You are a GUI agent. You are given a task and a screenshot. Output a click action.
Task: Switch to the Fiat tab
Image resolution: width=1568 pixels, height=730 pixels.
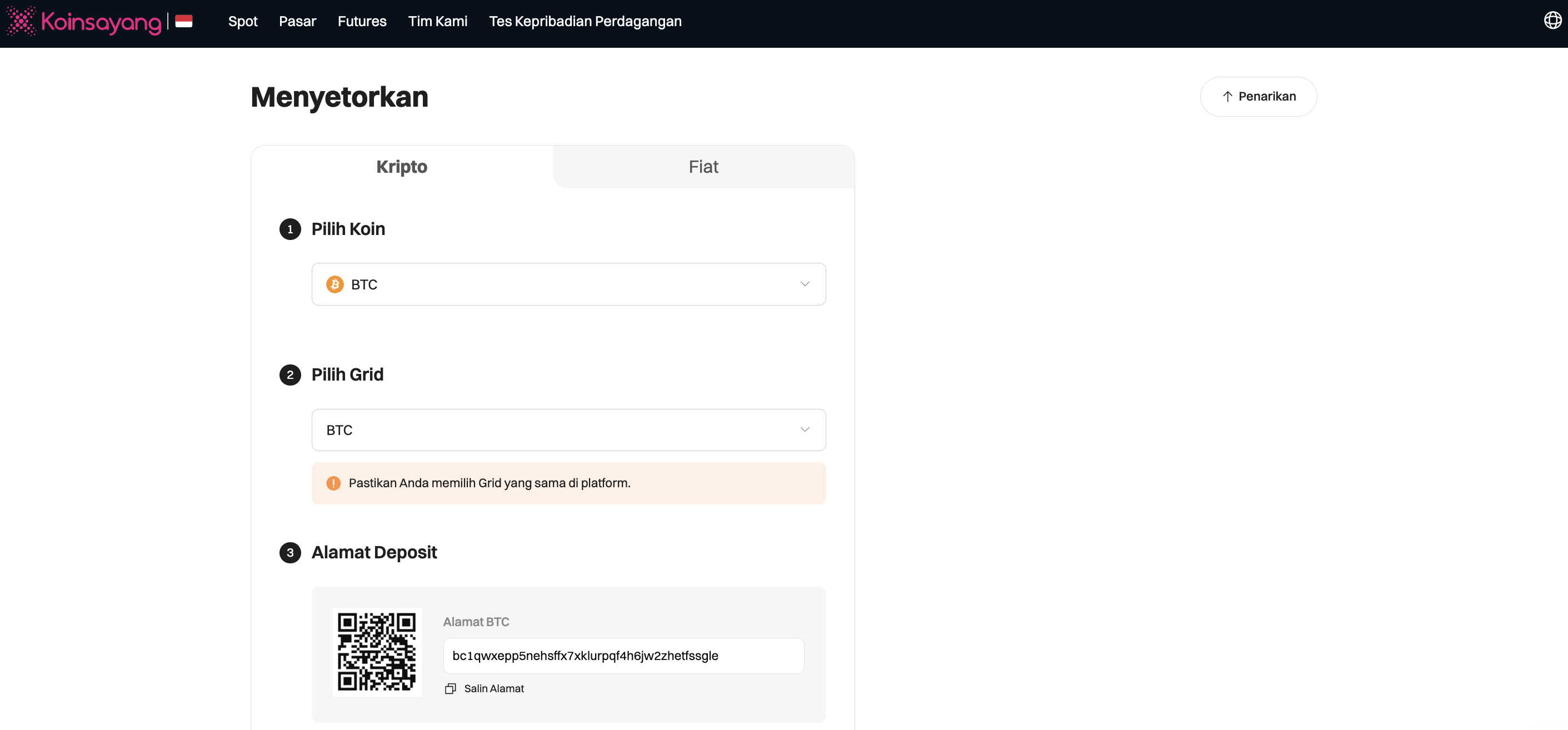pos(703,167)
